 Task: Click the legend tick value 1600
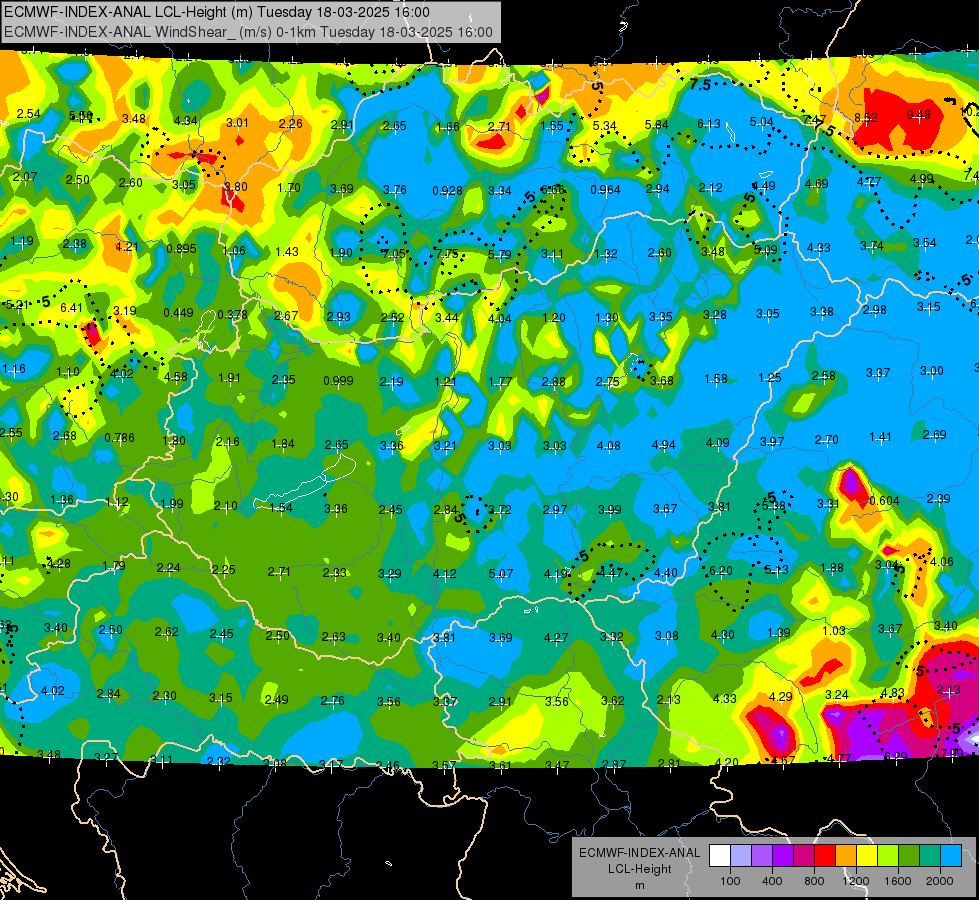(898, 881)
